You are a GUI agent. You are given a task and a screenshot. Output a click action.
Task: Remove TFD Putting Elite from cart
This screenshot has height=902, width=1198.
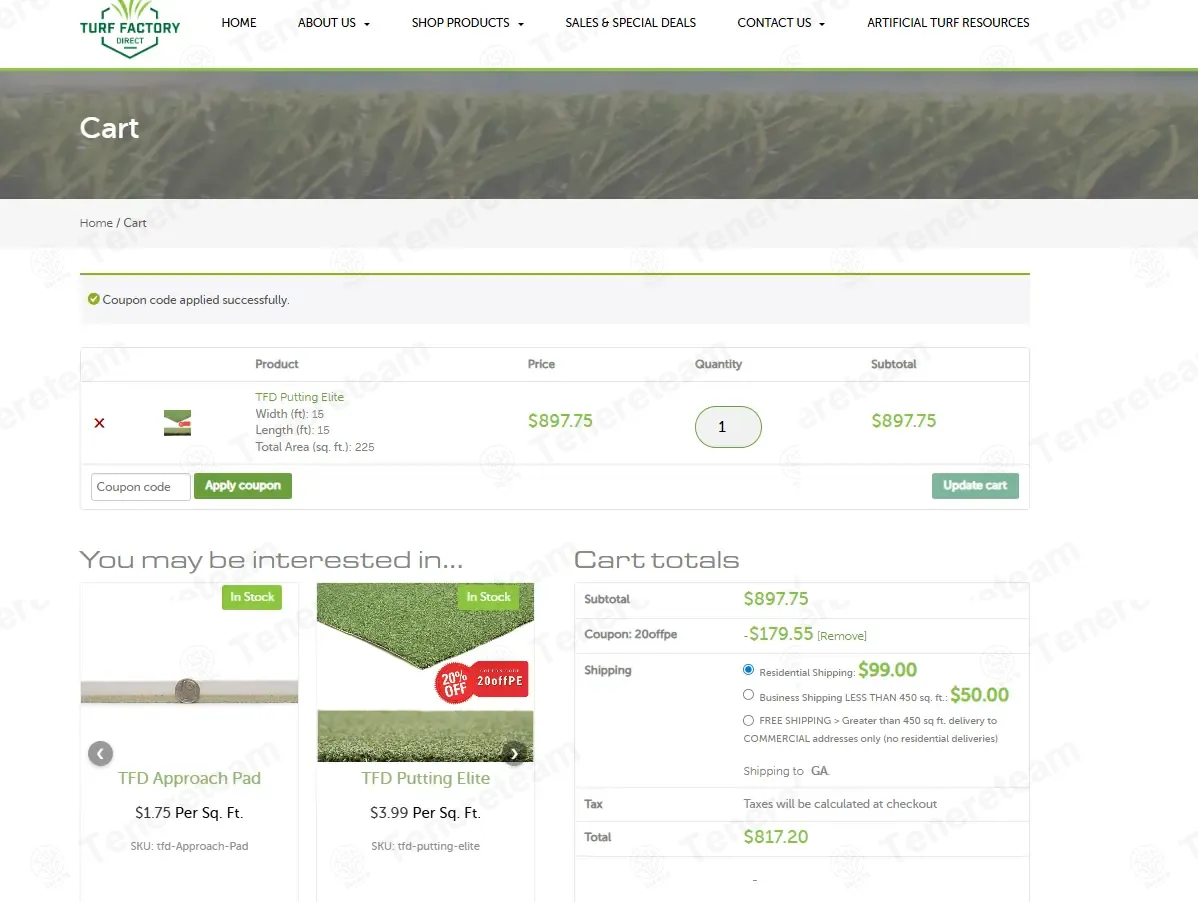(99, 423)
